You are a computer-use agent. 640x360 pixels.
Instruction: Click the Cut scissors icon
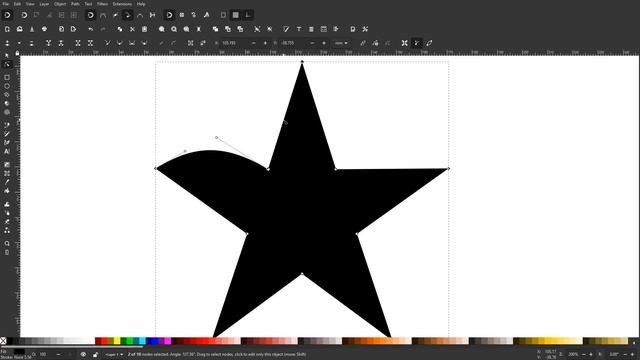pos(132,29)
